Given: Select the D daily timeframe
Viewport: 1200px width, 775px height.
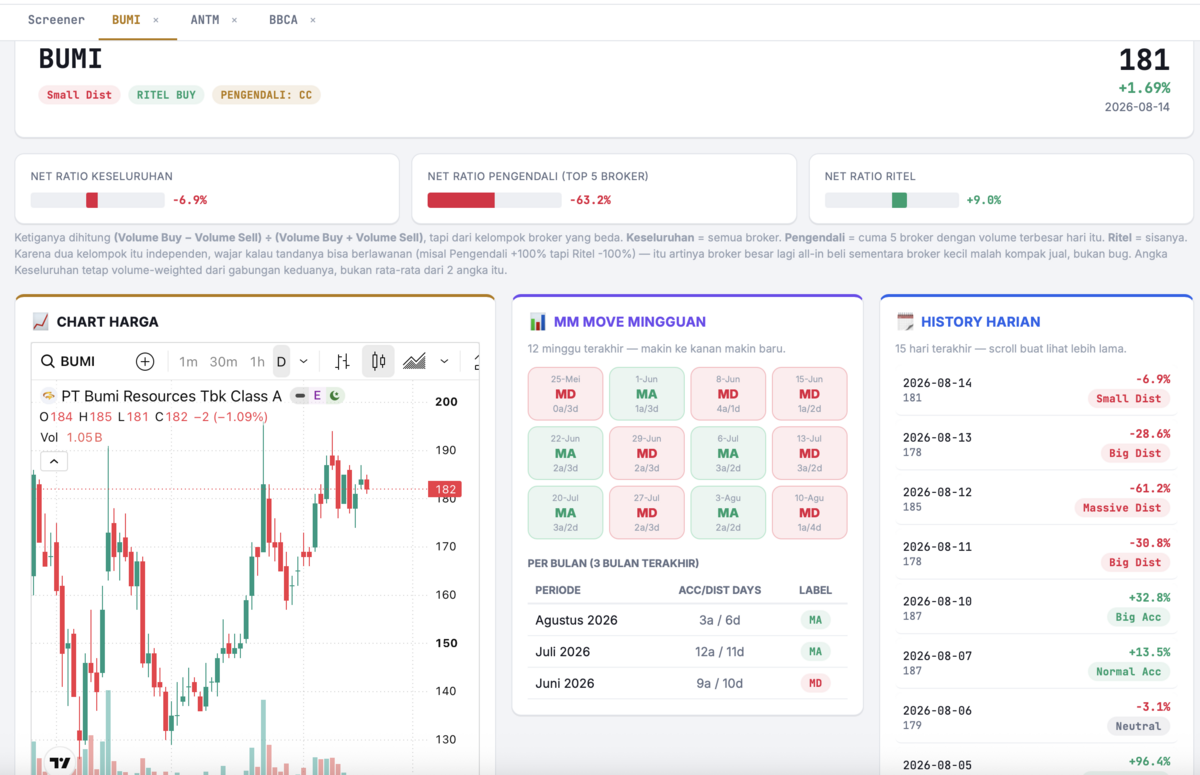Looking at the screenshot, I should point(281,362).
